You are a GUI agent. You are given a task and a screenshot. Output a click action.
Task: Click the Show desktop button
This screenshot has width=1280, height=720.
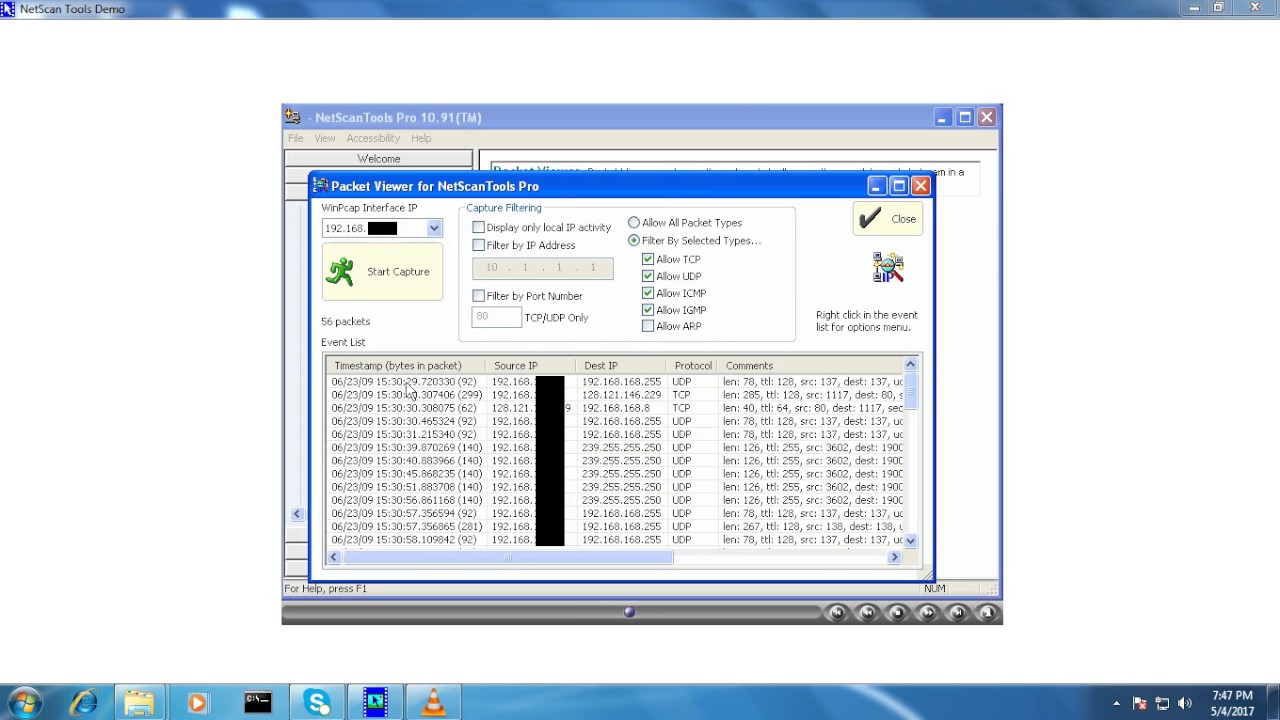point(1273,703)
